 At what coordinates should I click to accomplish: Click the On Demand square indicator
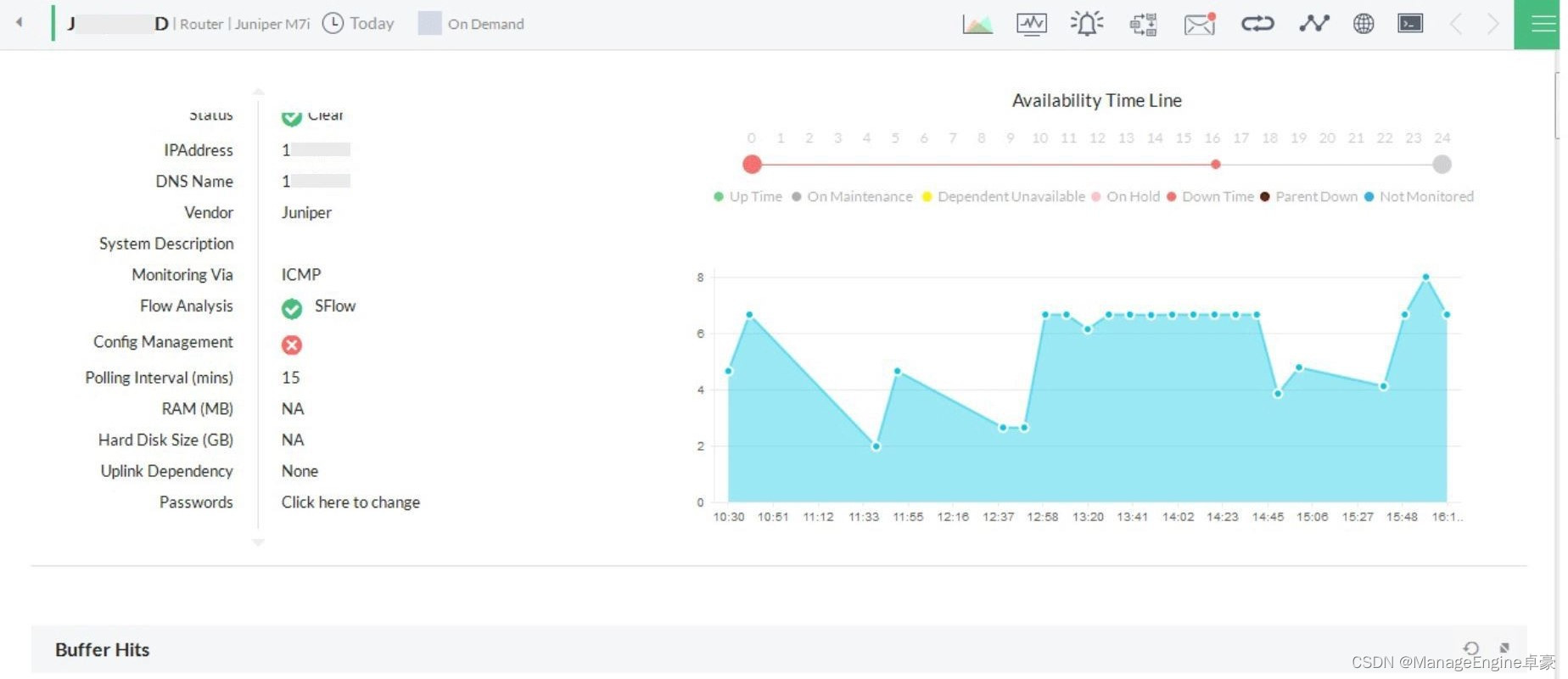[x=430, y=23]
